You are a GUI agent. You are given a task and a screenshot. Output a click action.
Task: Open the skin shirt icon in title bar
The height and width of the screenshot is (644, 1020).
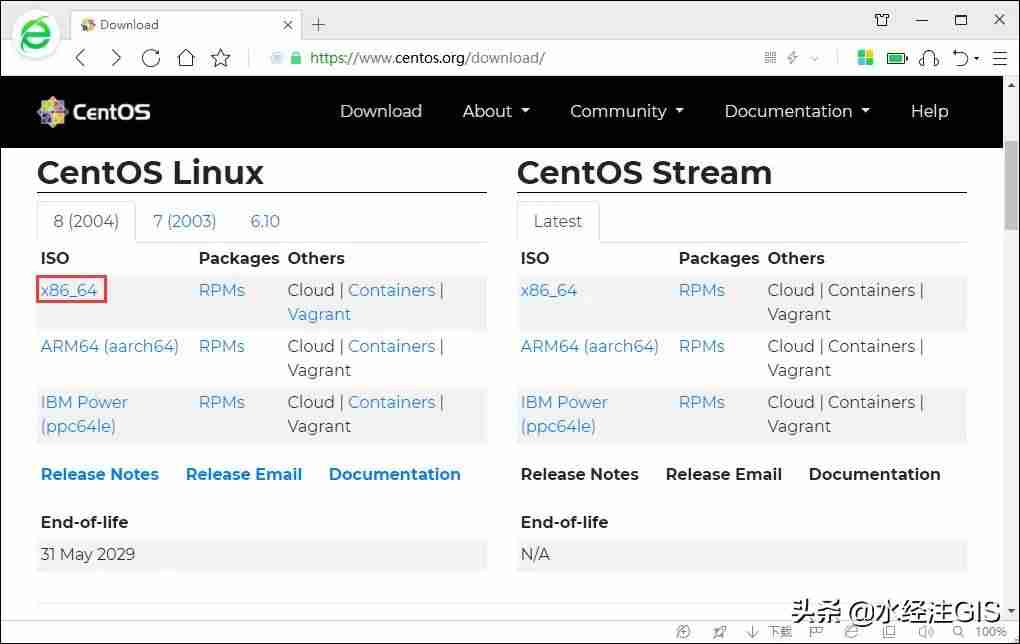882,20
